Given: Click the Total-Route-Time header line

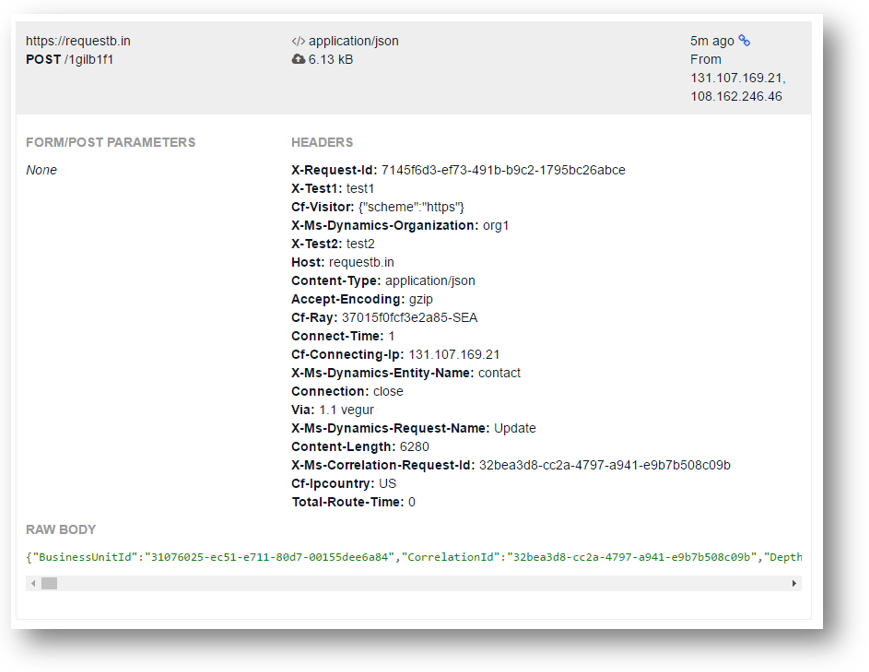Looking at the screenshot, I should pyautogui.click(x=353, y=502).
